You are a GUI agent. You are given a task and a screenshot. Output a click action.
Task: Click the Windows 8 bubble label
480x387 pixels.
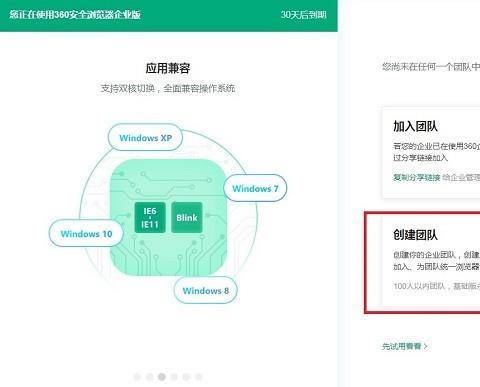coord(206,290)
